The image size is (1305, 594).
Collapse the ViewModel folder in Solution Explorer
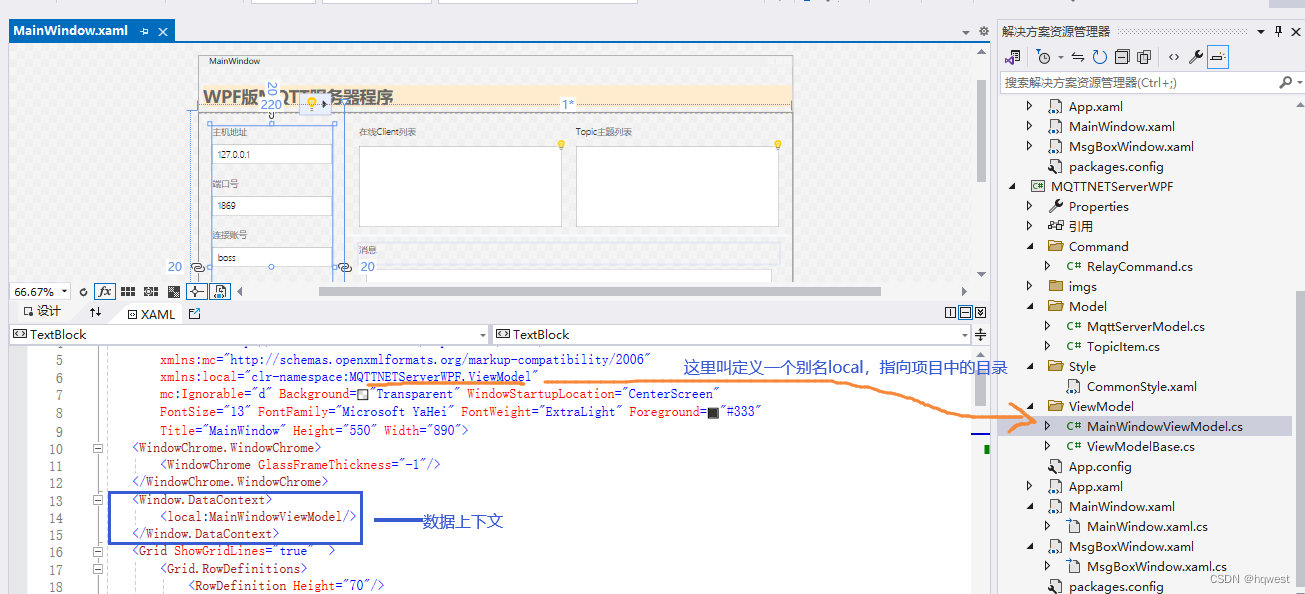(1030, 406)
